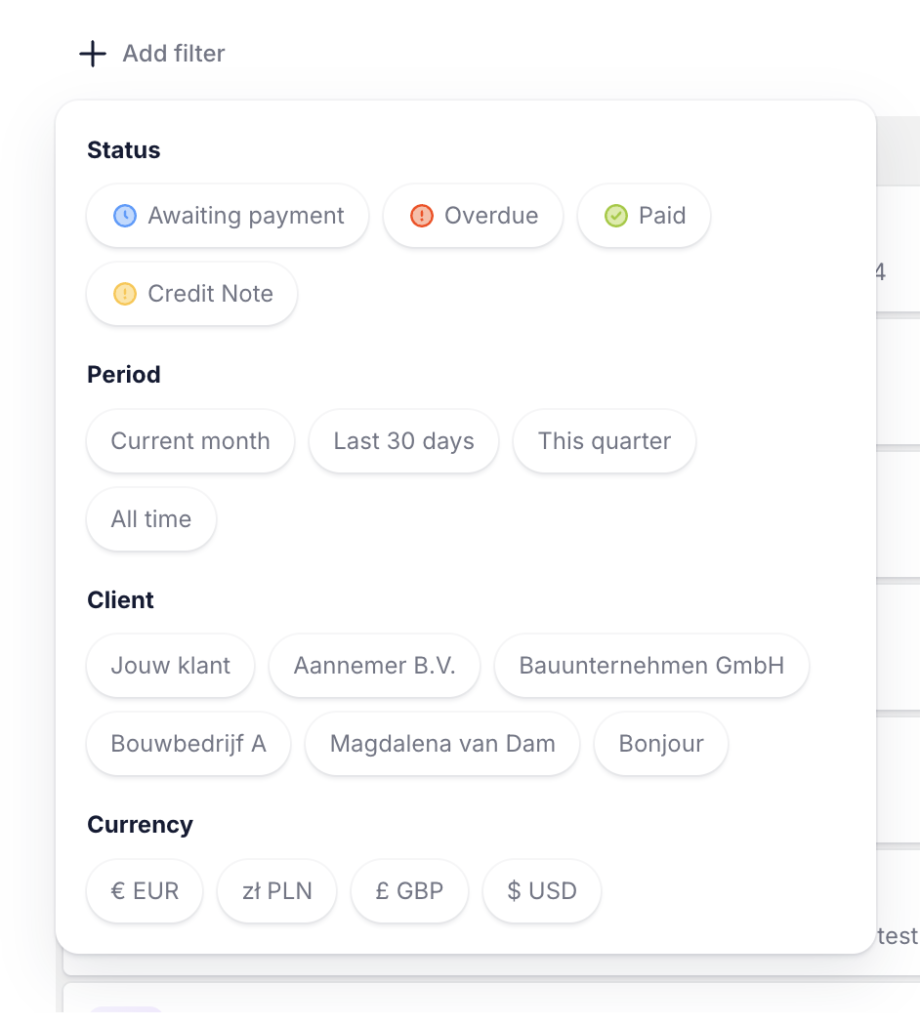Choose the This quarter period
Image resolution: width=920 pixels, height=1024 pixels.
(604, 441)
